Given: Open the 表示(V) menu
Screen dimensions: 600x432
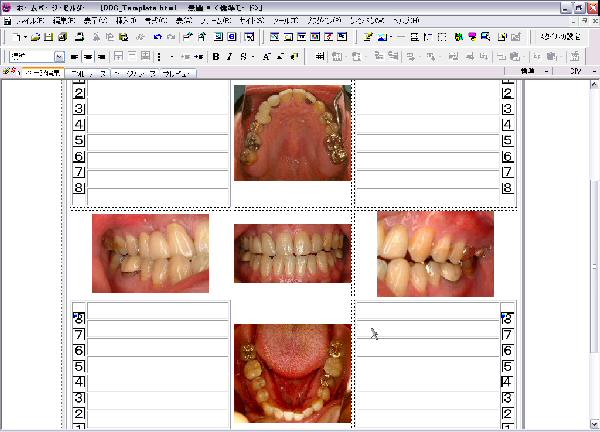Looking at the screenshot, I should [x=95, y=20].
